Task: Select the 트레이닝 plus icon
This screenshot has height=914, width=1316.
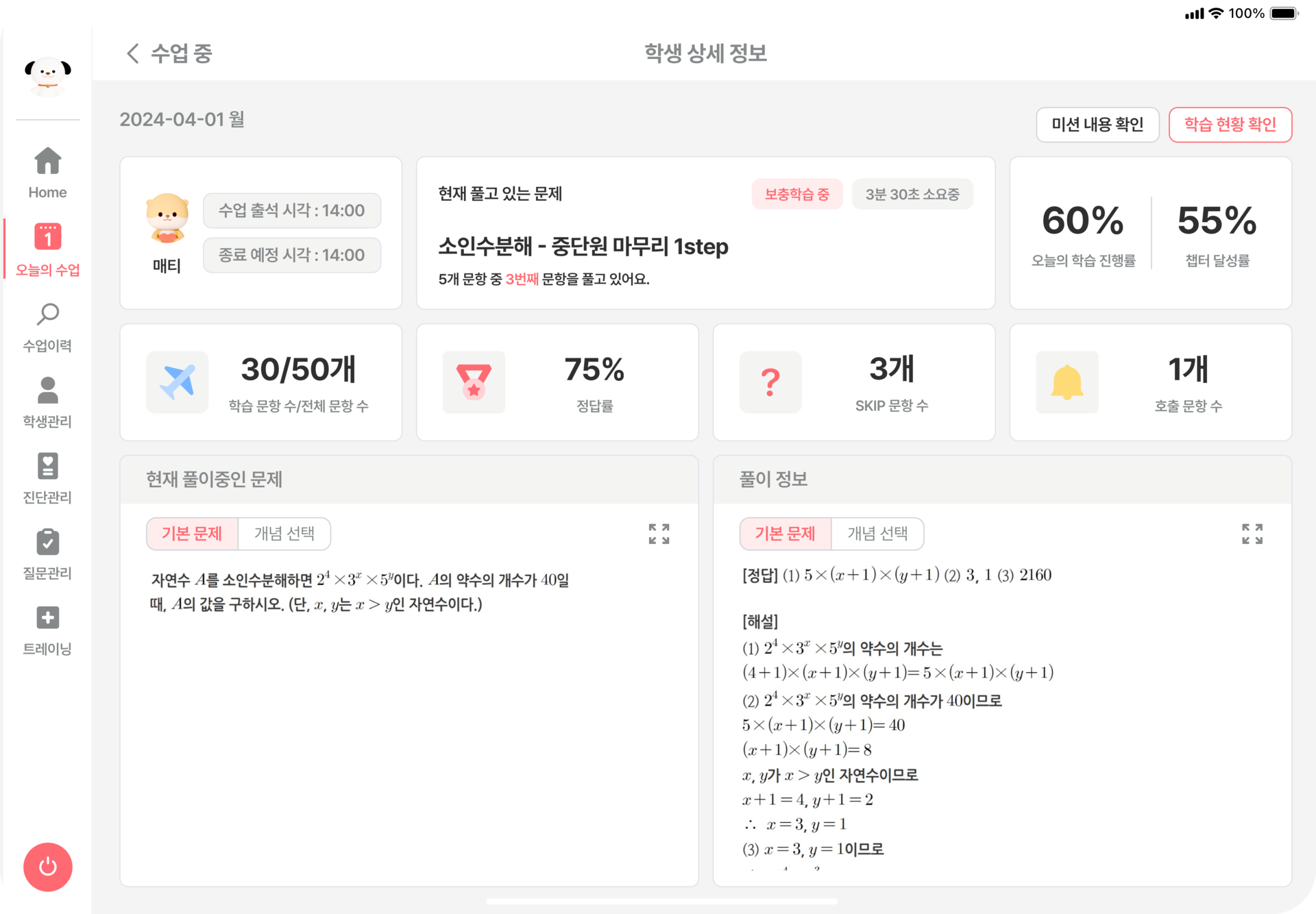Action: [x=47, y=617]
